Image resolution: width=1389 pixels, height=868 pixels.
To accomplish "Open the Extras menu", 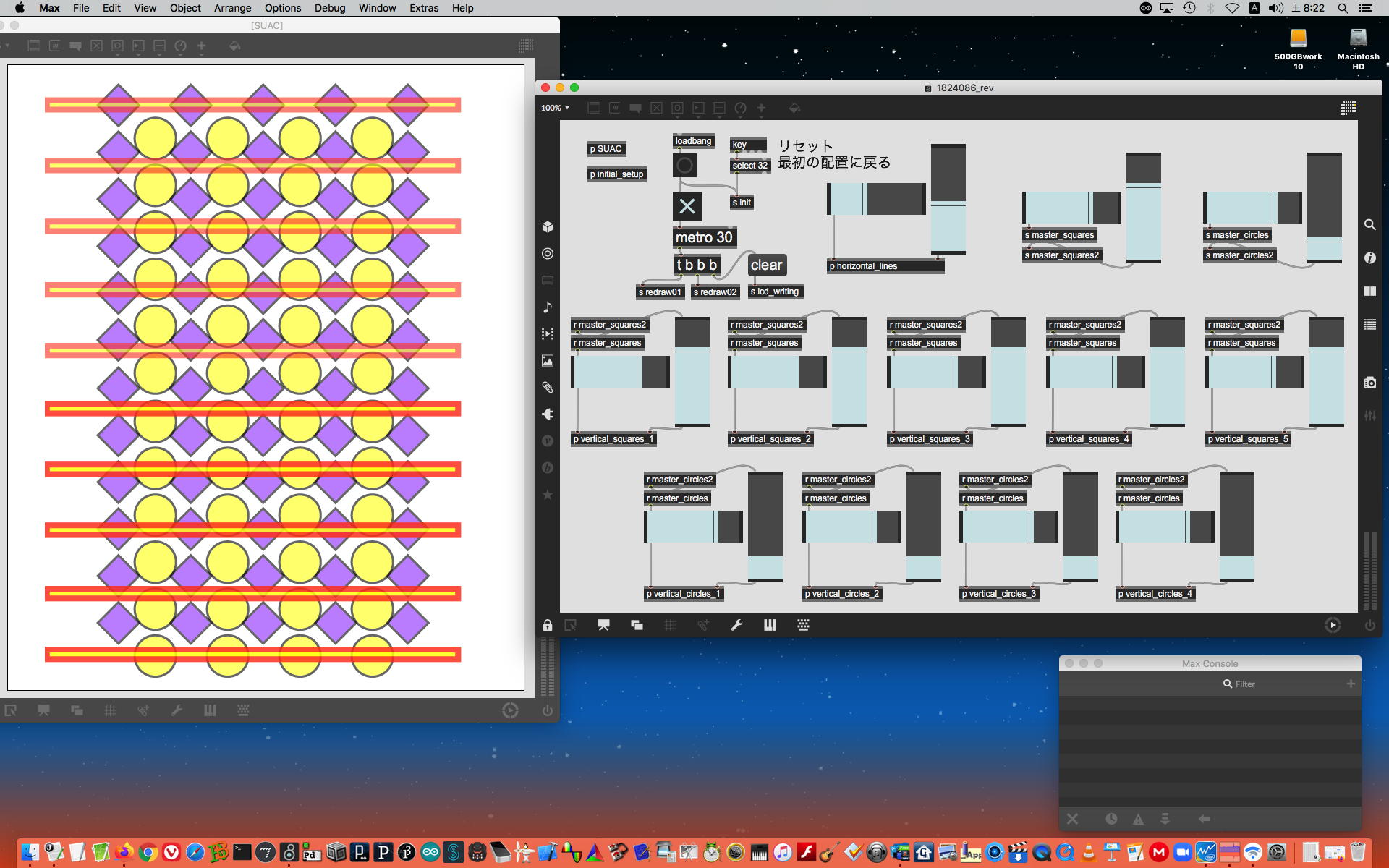I will [x=423, y=8].
